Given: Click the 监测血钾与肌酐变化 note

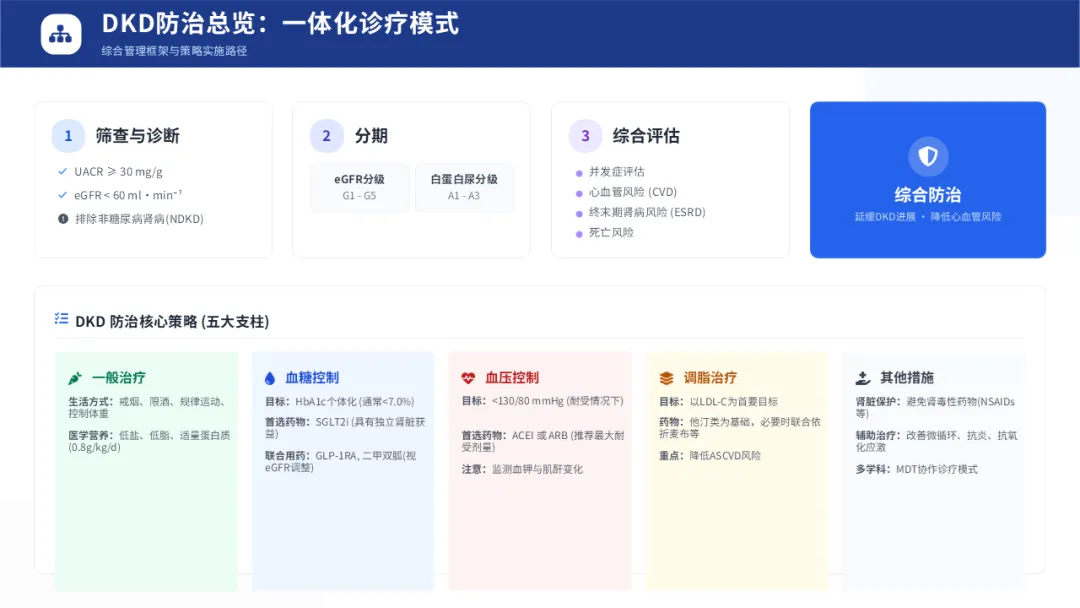Looking at the screenshot, I should click(x=522, y=470).
